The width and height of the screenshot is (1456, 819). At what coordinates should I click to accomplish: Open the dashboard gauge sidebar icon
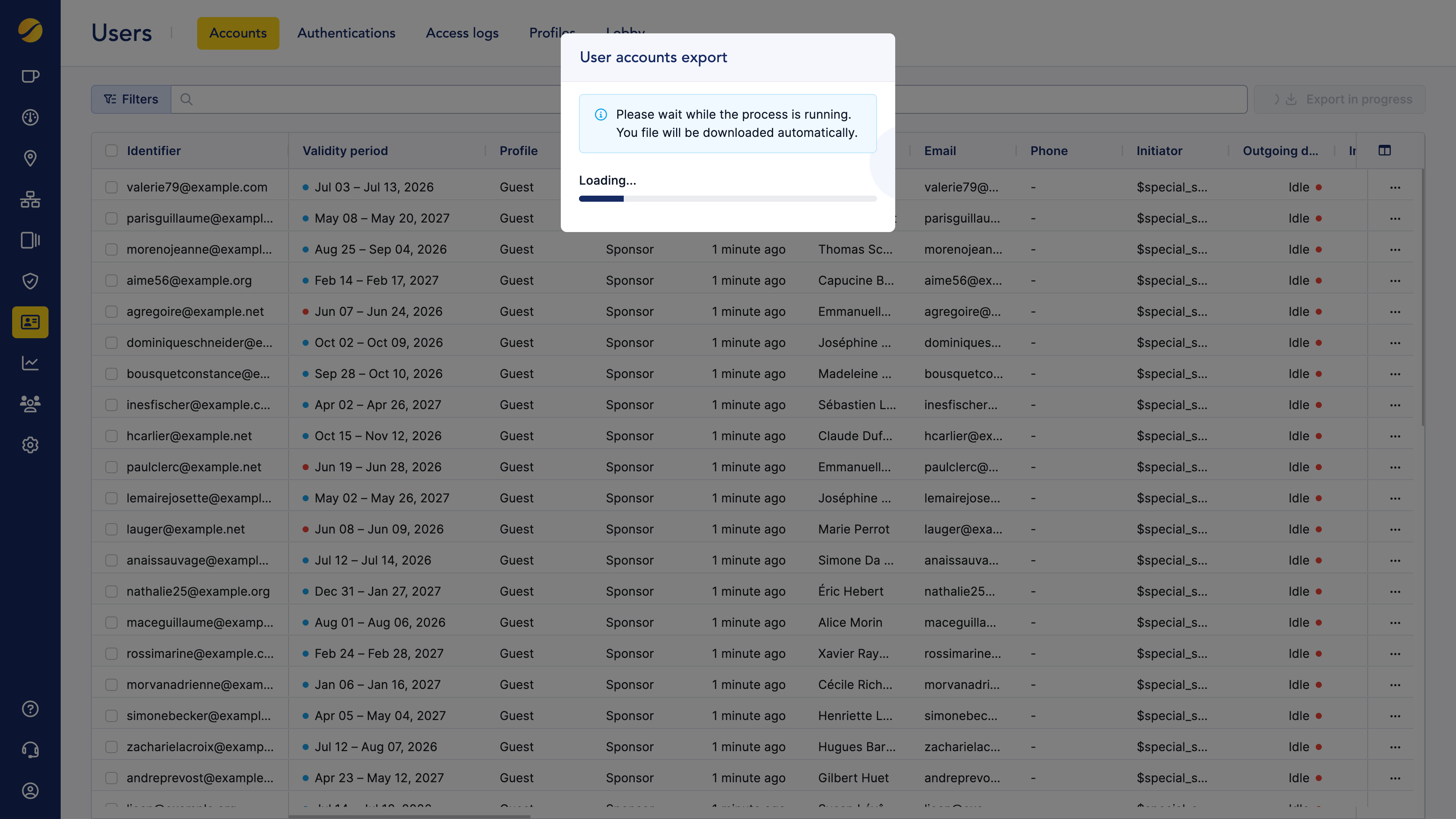tap(30, 117)
